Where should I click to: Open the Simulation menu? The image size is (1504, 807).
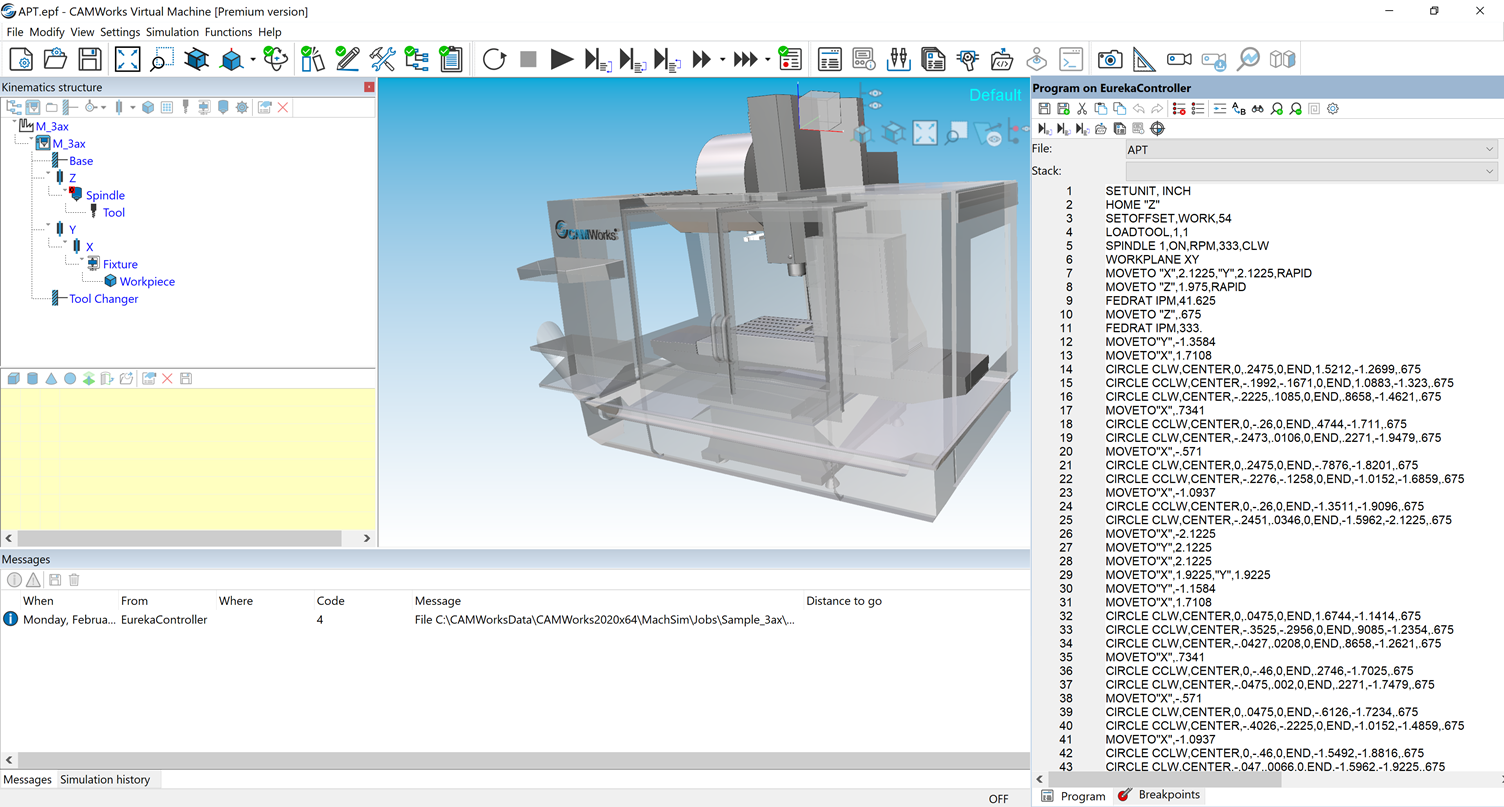[x=172, y=32]
